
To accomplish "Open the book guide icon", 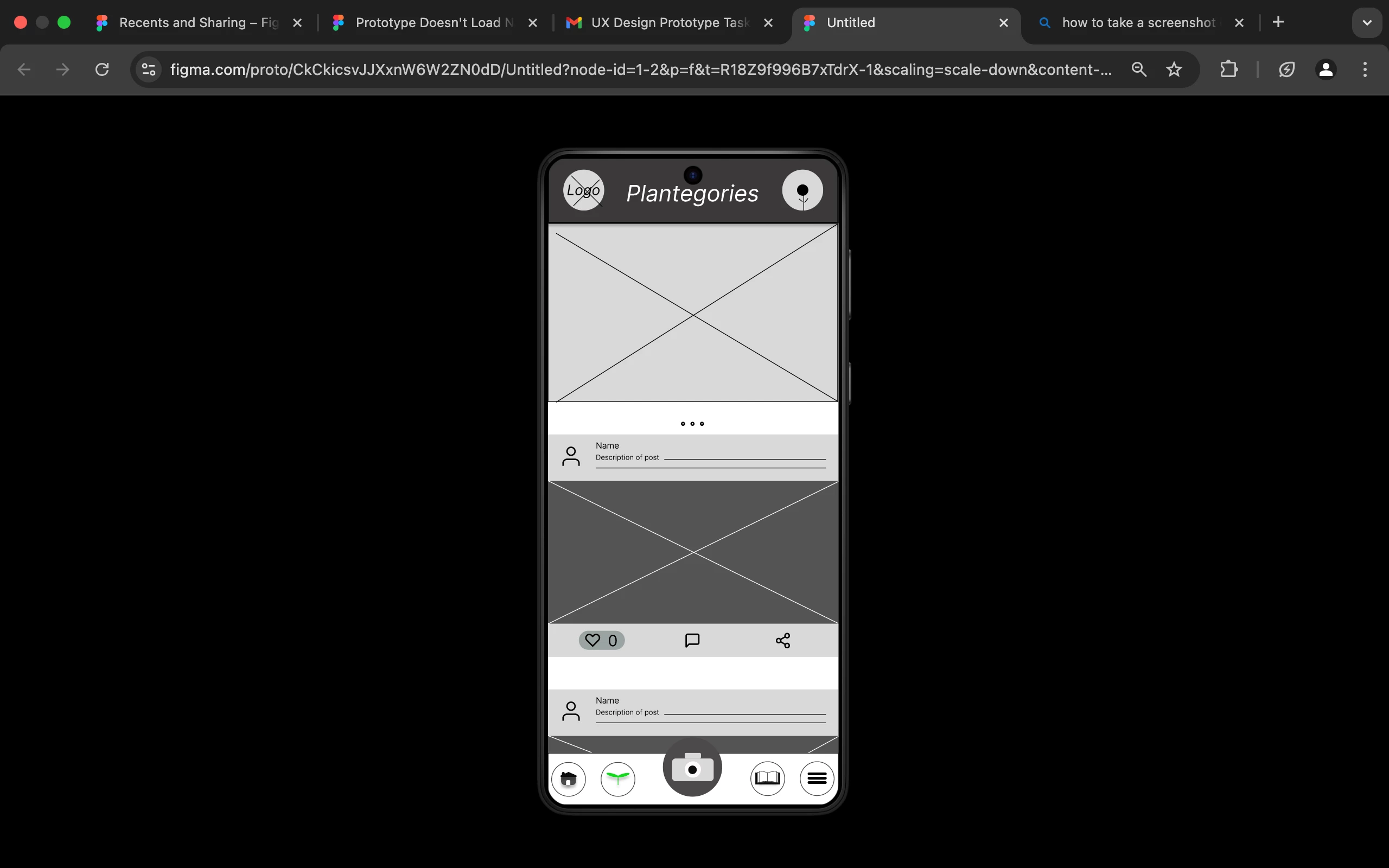I will click(767, 778).
